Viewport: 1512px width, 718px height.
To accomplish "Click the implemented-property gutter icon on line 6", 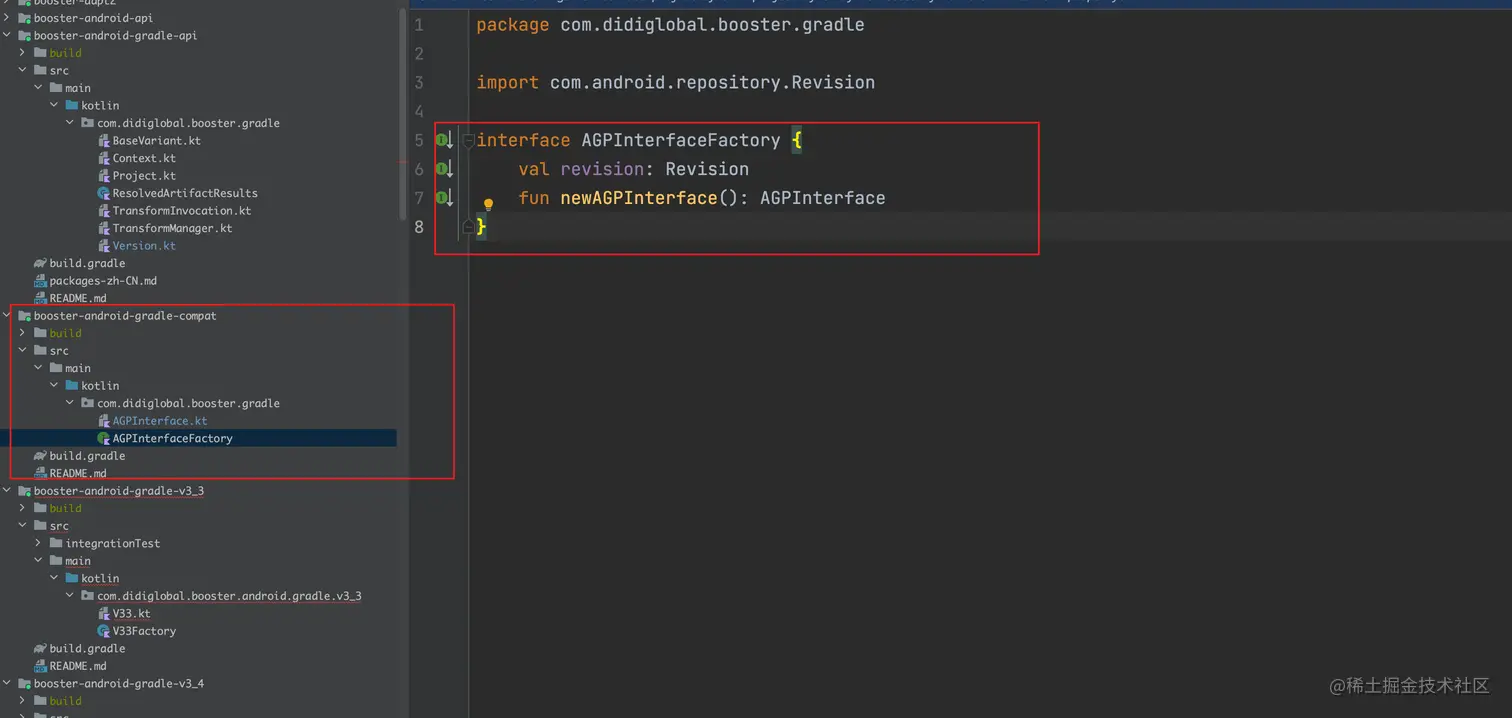I will (442, 169).
